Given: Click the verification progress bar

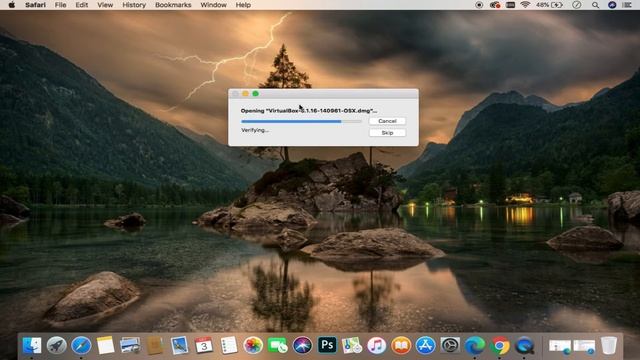Looking at the screenshot, I should tap(301, 121).
